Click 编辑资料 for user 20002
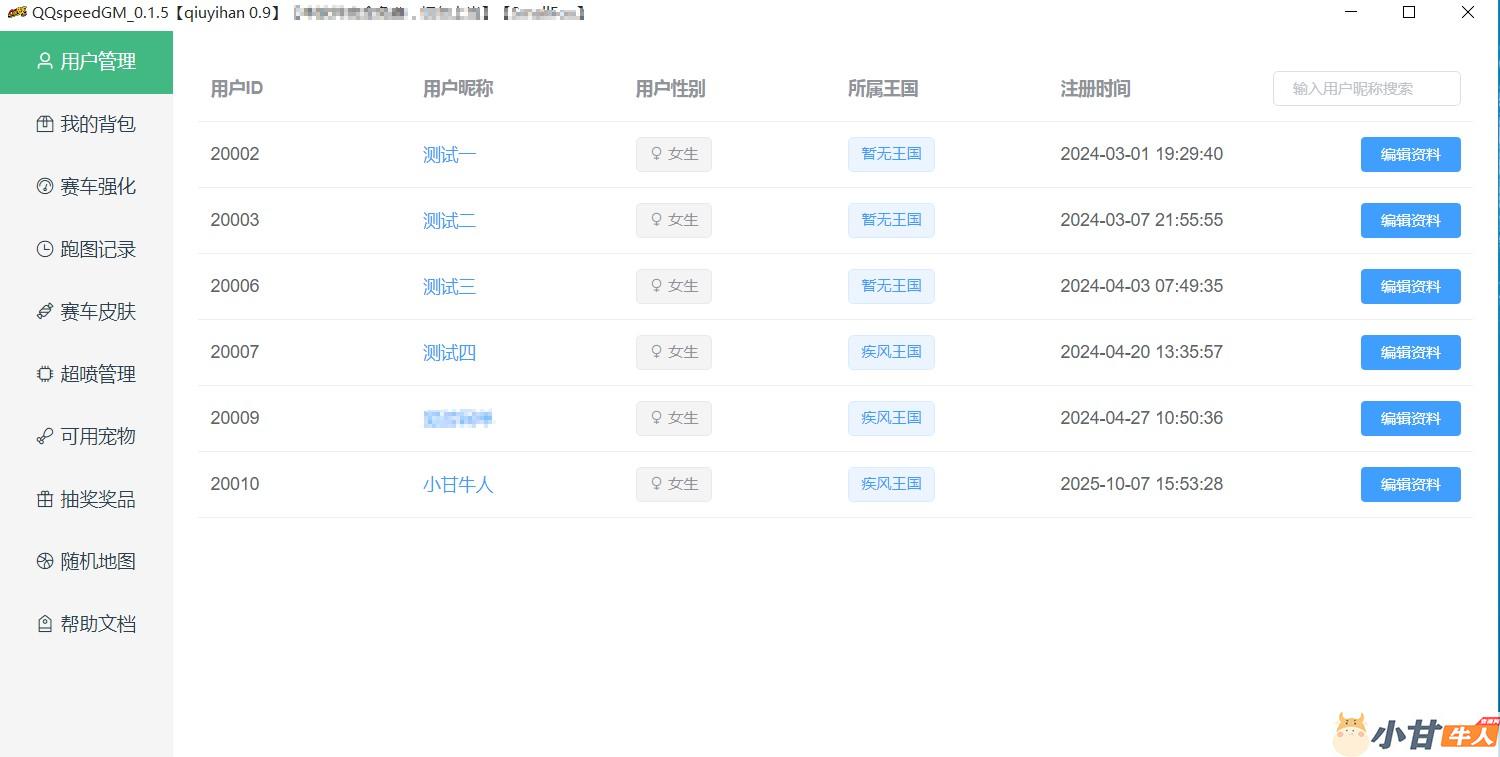The image size is (1500, 757). 1410,154
